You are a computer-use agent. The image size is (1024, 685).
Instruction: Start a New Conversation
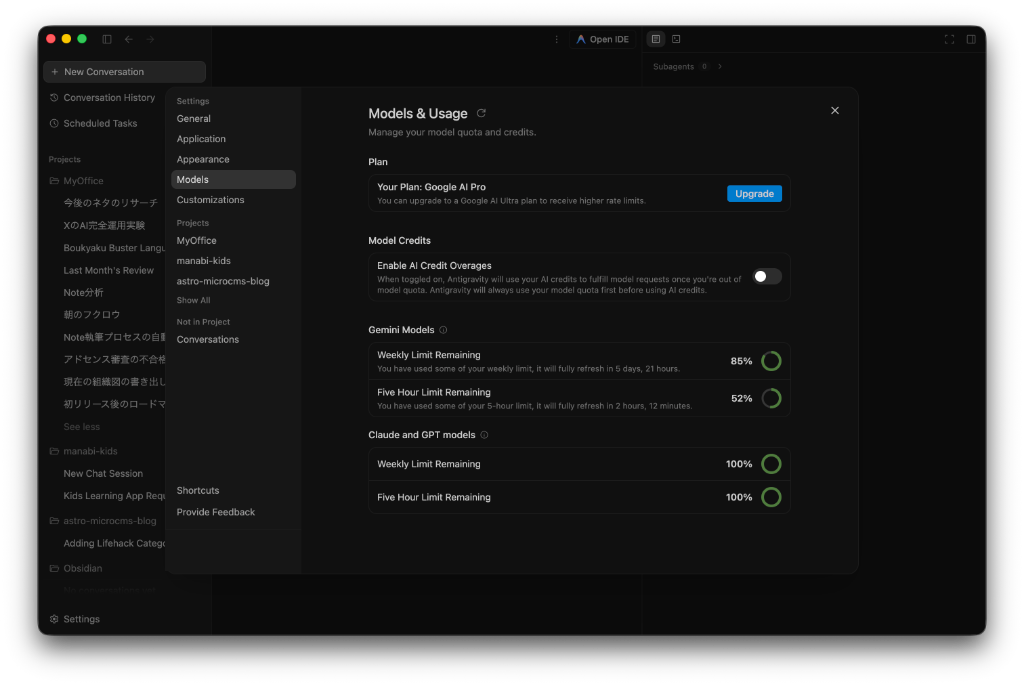coord(124,72)
